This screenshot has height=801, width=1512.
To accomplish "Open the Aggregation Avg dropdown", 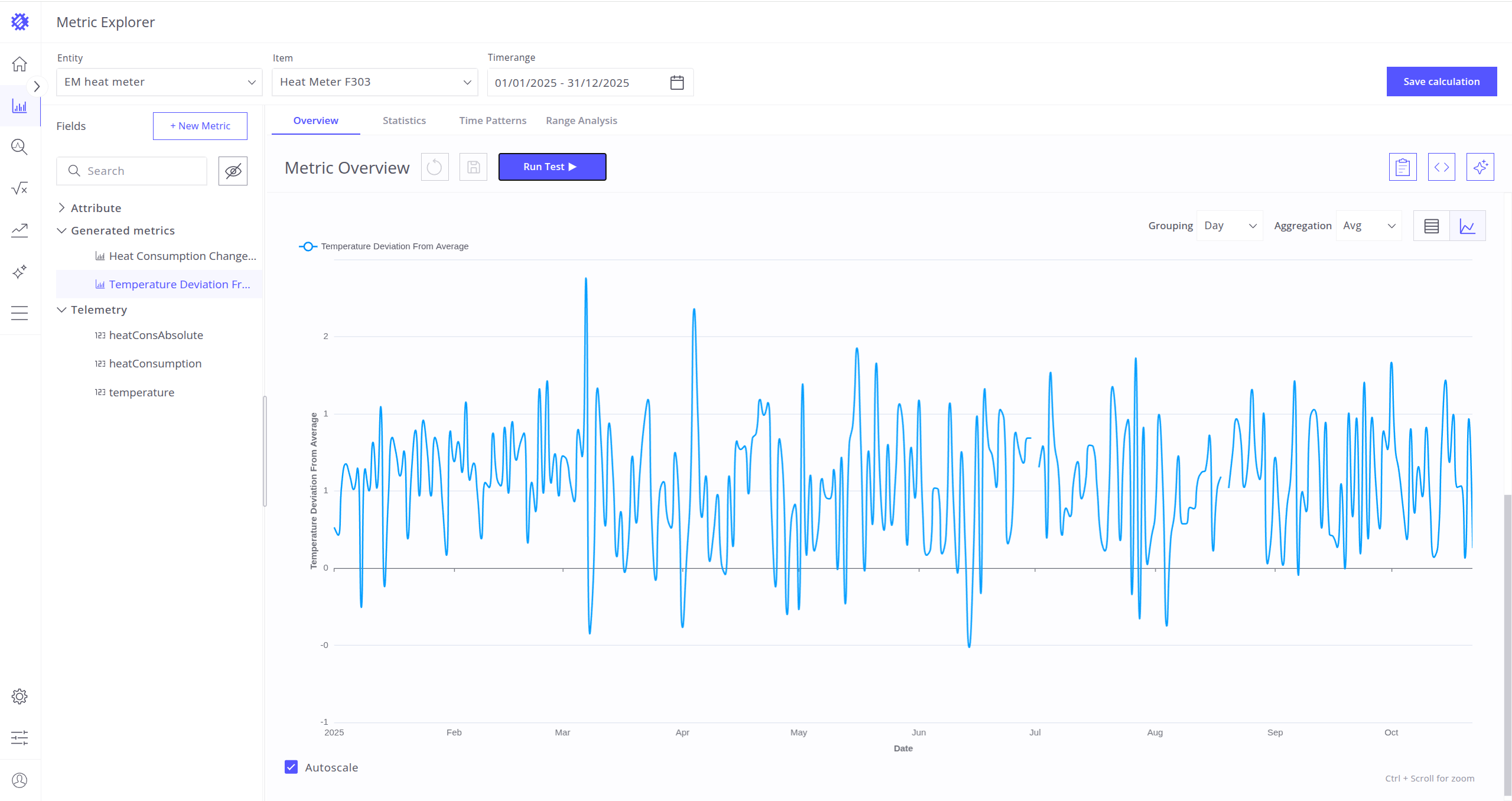I will coord(1368,226).
